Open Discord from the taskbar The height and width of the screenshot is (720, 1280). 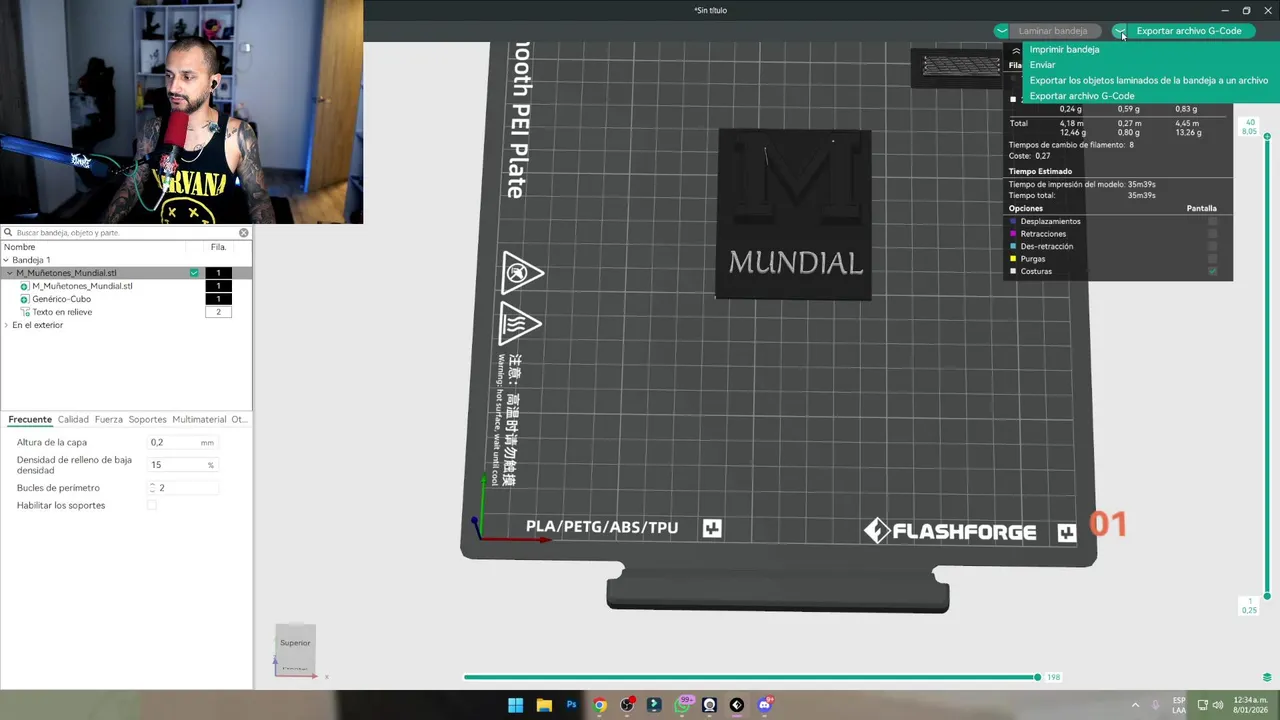tap(765, 705)
